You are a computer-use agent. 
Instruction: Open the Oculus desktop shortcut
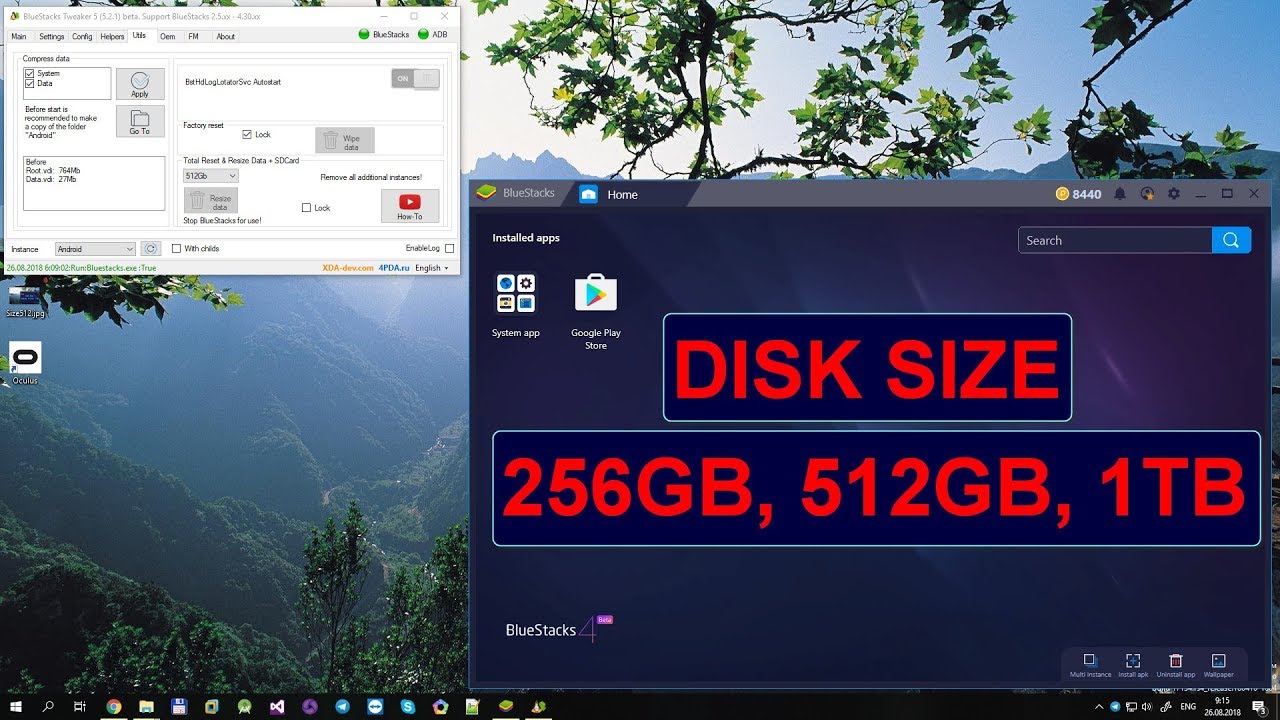point(25,364)
